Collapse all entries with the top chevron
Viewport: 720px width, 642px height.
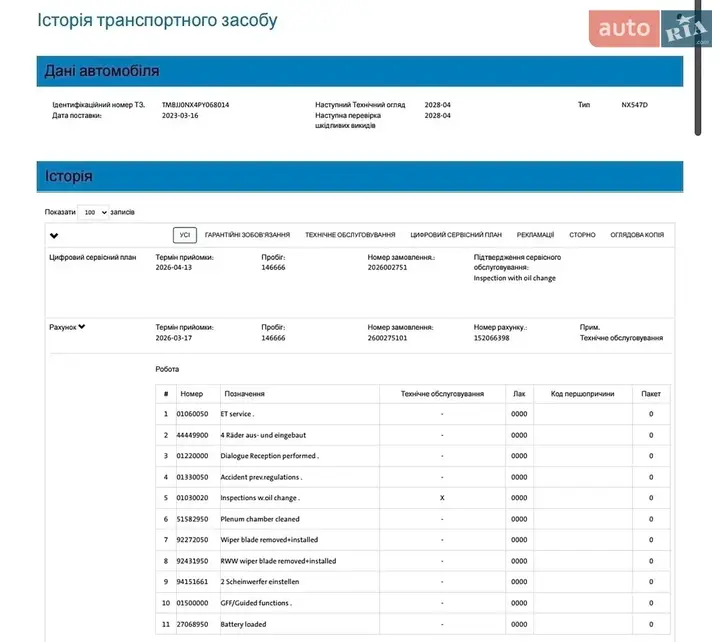(54, 236)
